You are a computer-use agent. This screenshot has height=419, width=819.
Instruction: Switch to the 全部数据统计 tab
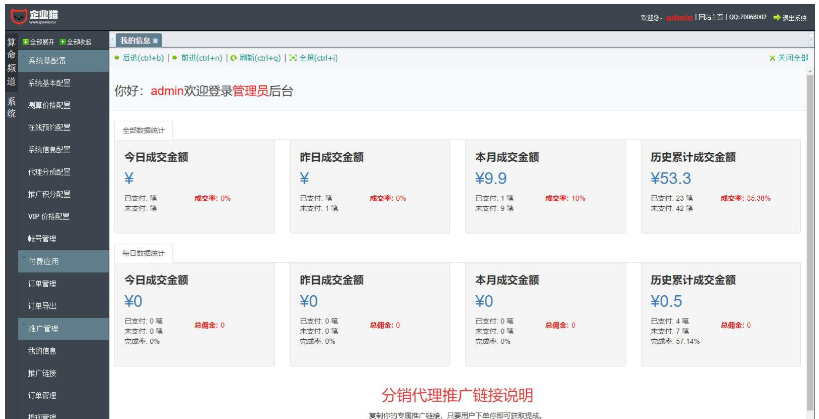click(x=144, y=130)
